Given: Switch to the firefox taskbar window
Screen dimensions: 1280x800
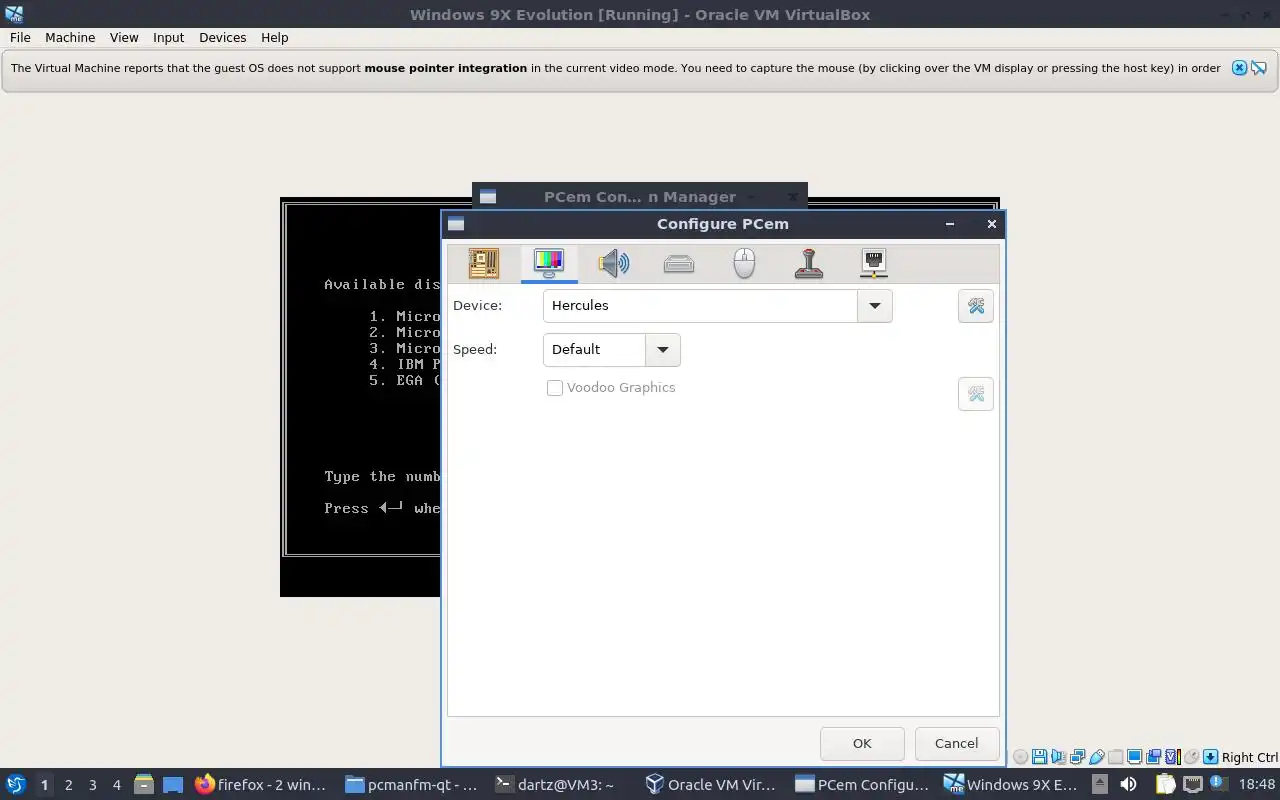Looking at the screenshot, I should click(x=261, y=784).
